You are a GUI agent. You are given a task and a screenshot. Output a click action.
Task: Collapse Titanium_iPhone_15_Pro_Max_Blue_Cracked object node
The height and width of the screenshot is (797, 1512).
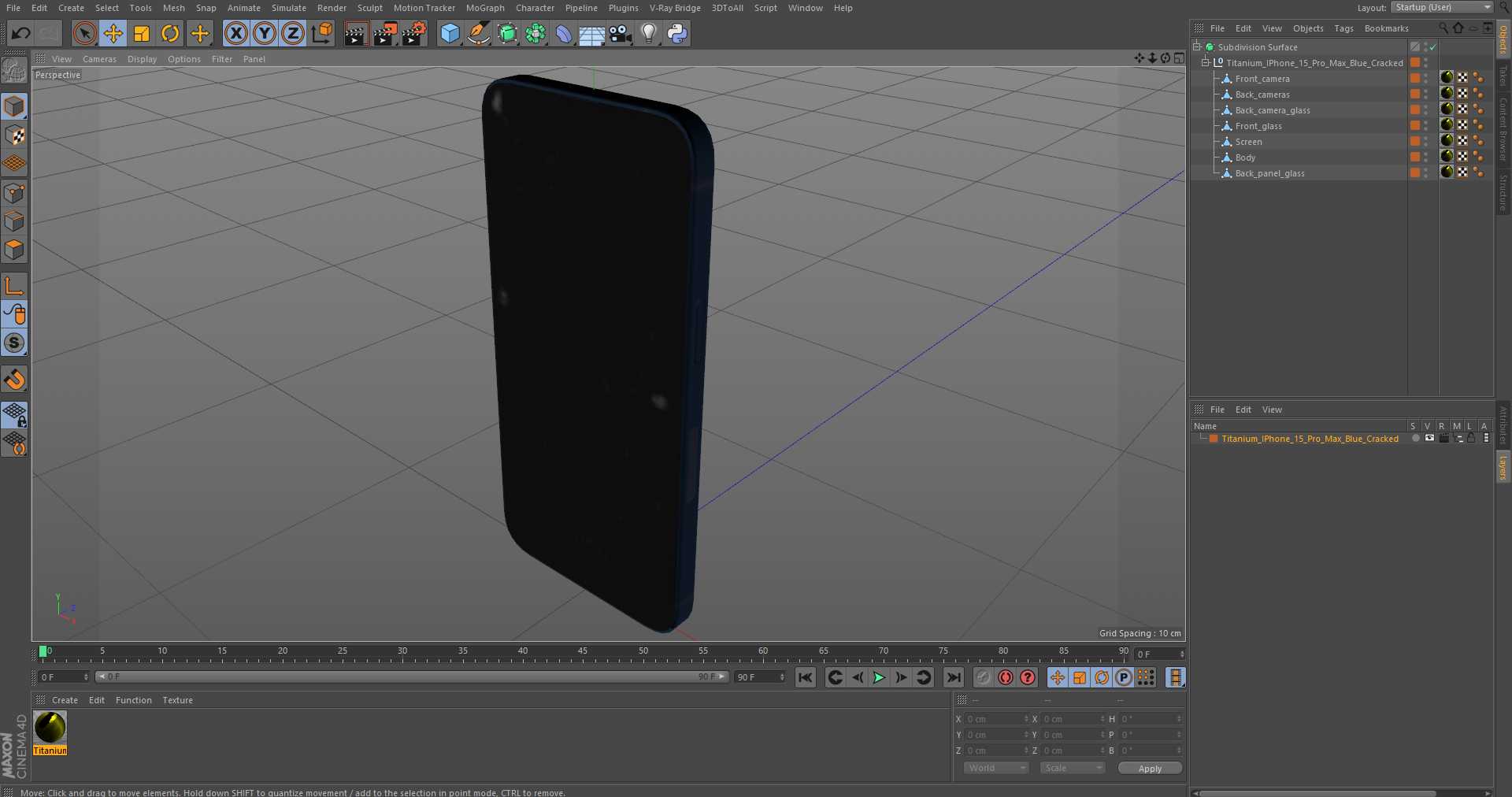click(1205, 62)
